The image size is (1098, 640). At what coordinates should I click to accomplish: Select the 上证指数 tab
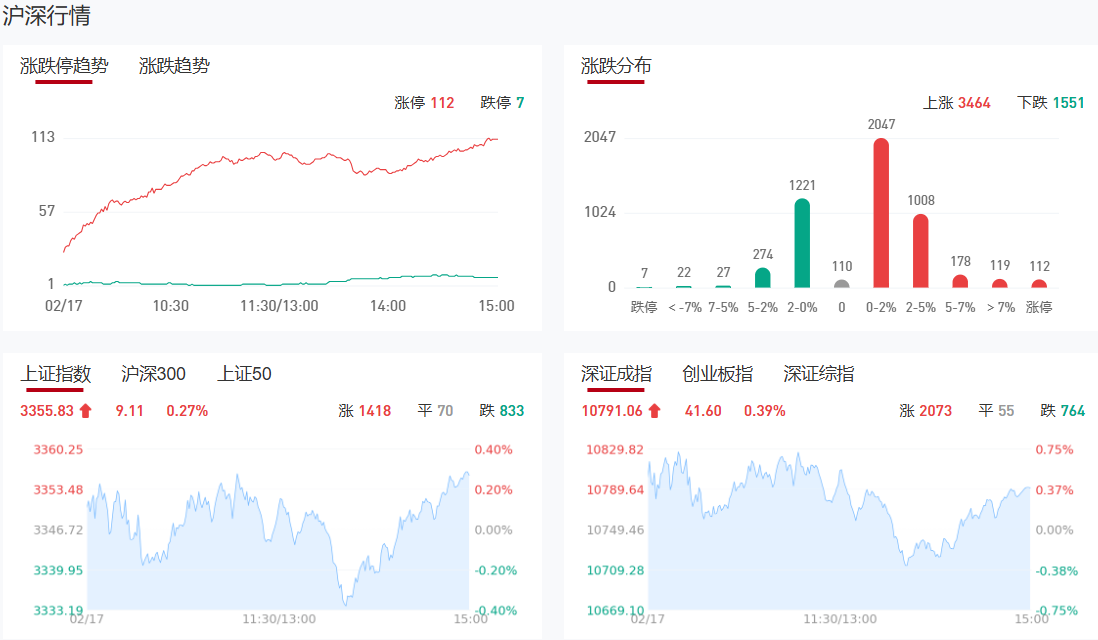tap(56, 374)
